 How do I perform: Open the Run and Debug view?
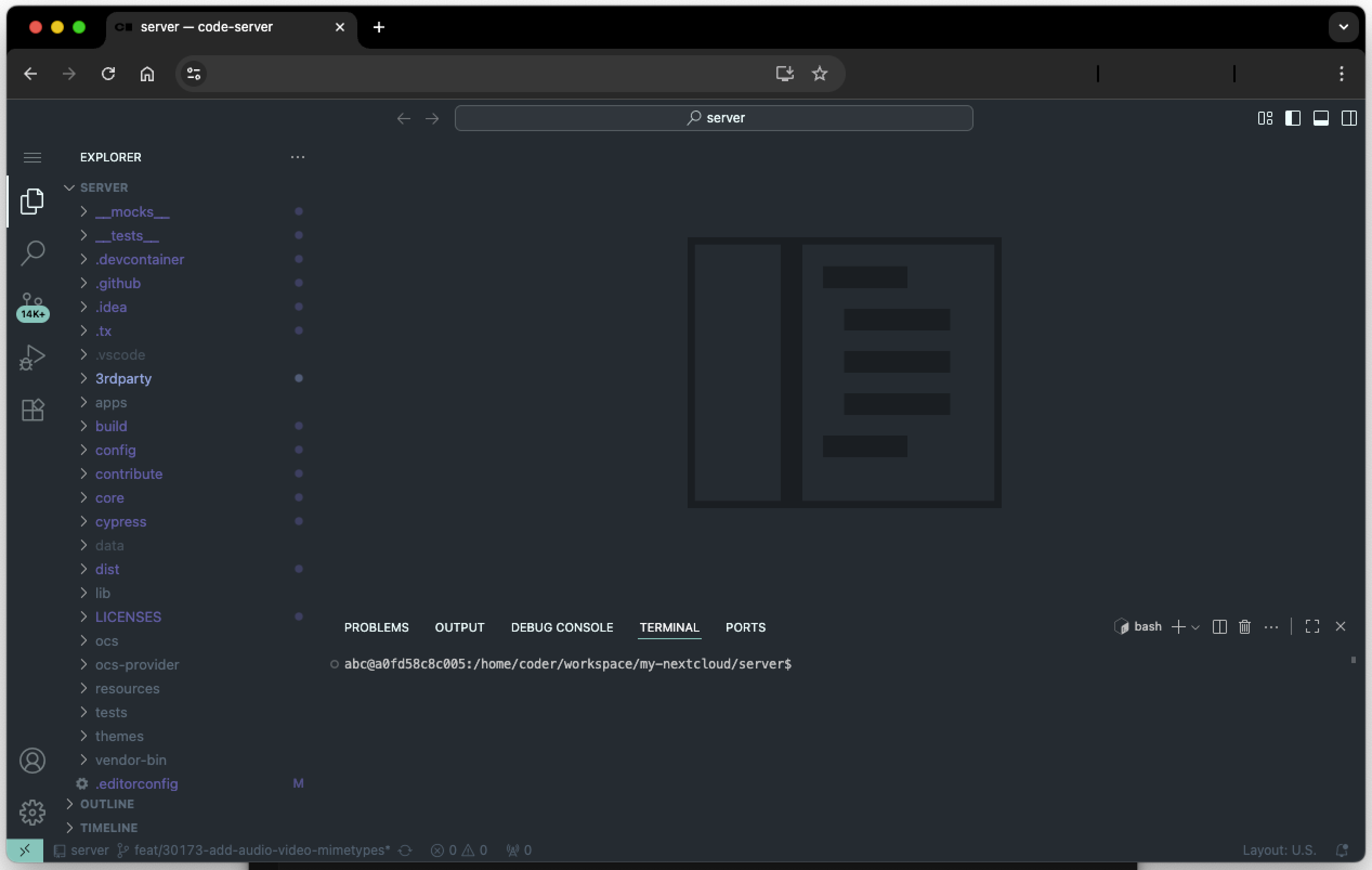point(32,358)
